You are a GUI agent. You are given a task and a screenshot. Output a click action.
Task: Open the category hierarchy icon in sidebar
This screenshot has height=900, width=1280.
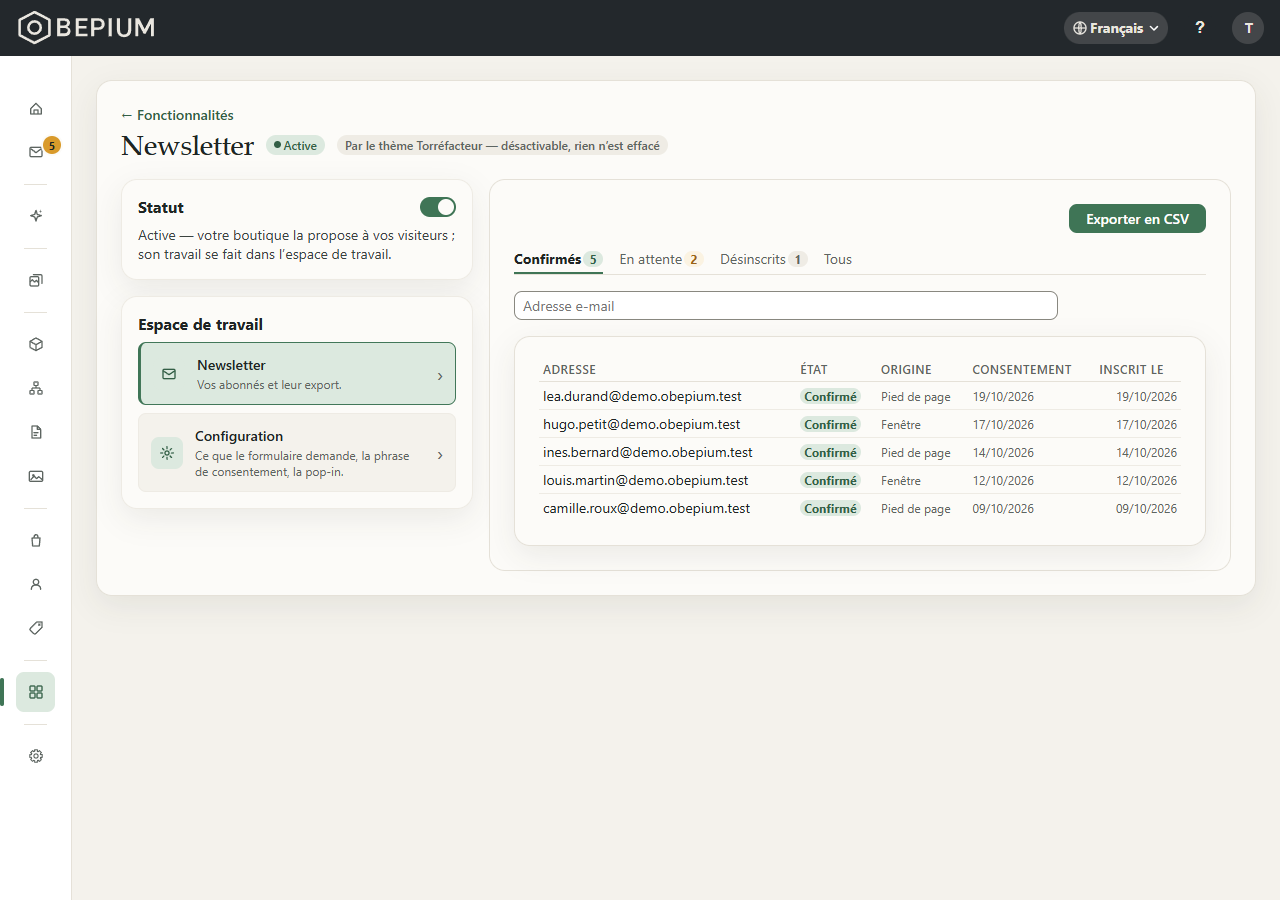pos(36,388)
